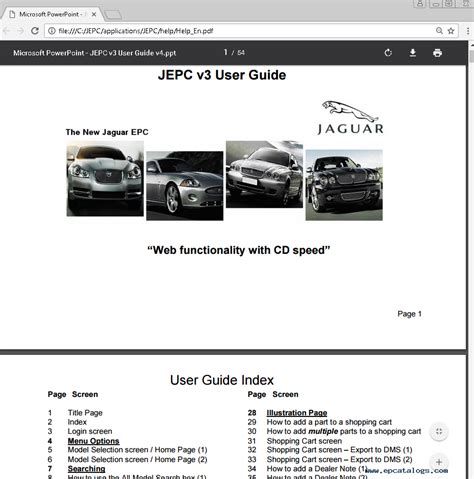Image resolution: width=474 pixels, height=479 pixels.
Task: Click the black Jaguar XJ photo
Action: pos(344,185)
